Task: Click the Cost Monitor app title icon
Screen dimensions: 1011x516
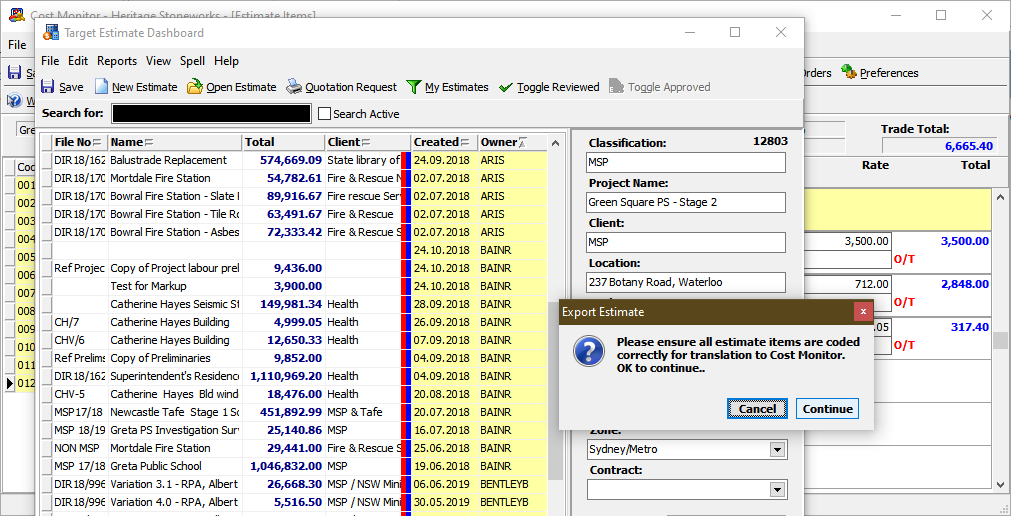Action: point(17,15)
